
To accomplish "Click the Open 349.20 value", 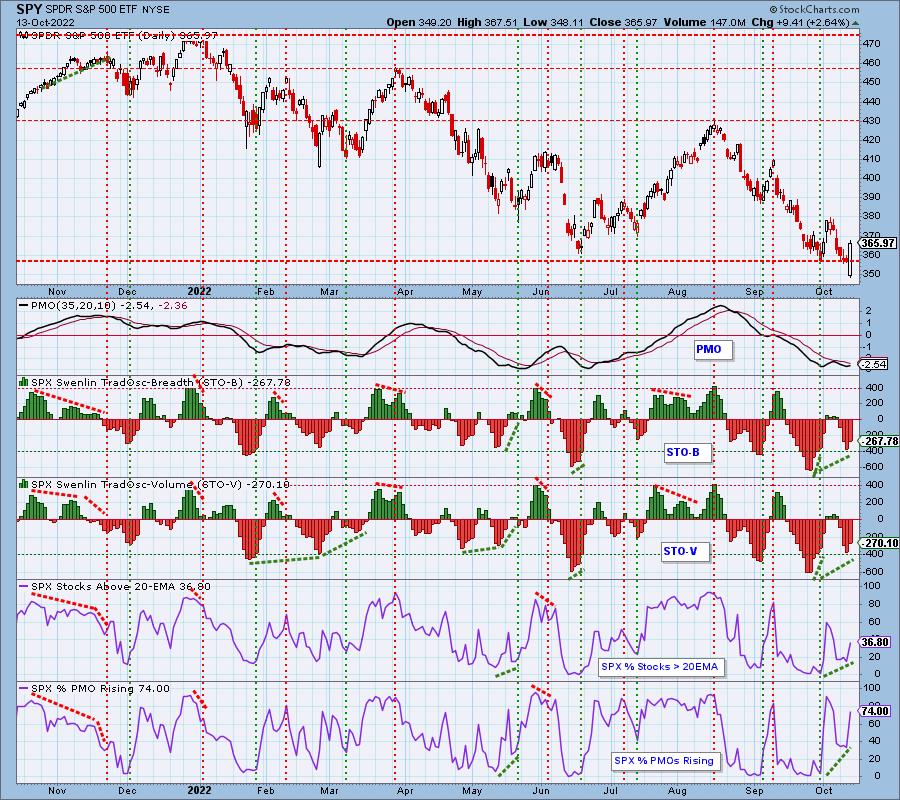I will tap(420, 22).
